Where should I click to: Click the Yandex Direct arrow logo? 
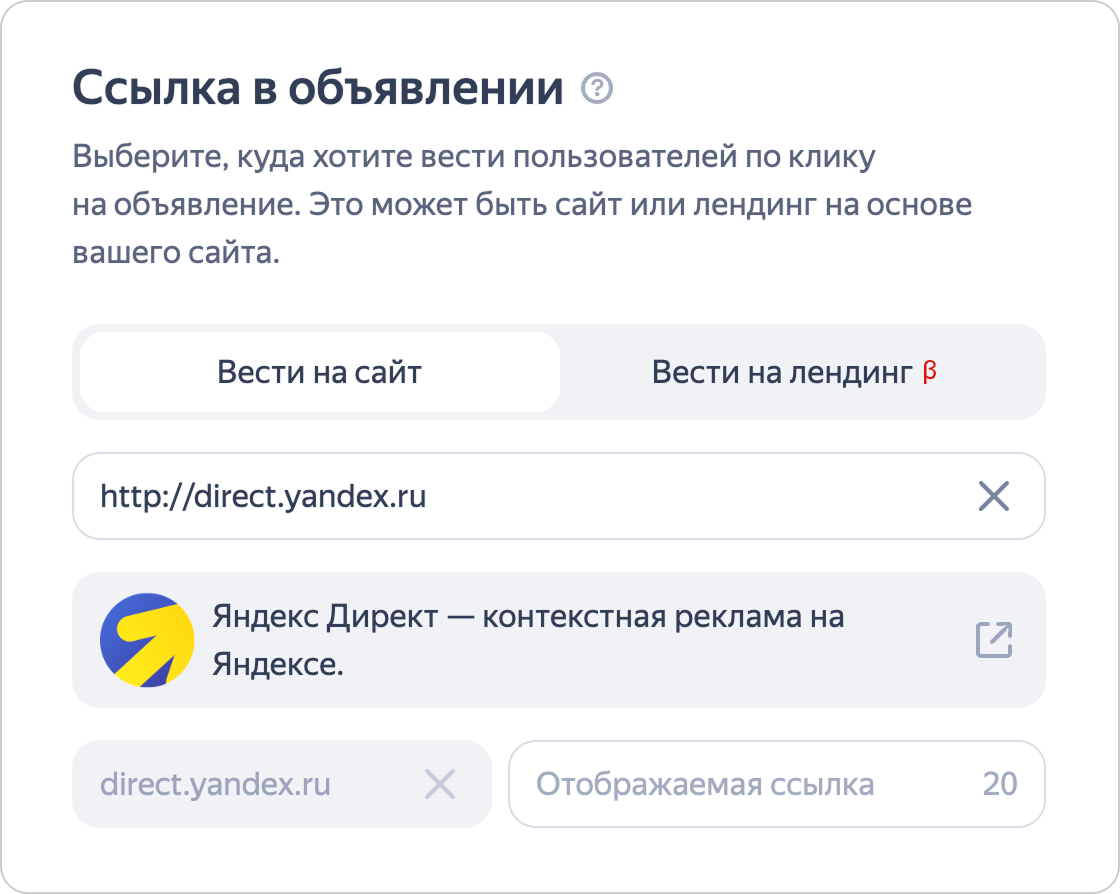(x=147, y=640)
